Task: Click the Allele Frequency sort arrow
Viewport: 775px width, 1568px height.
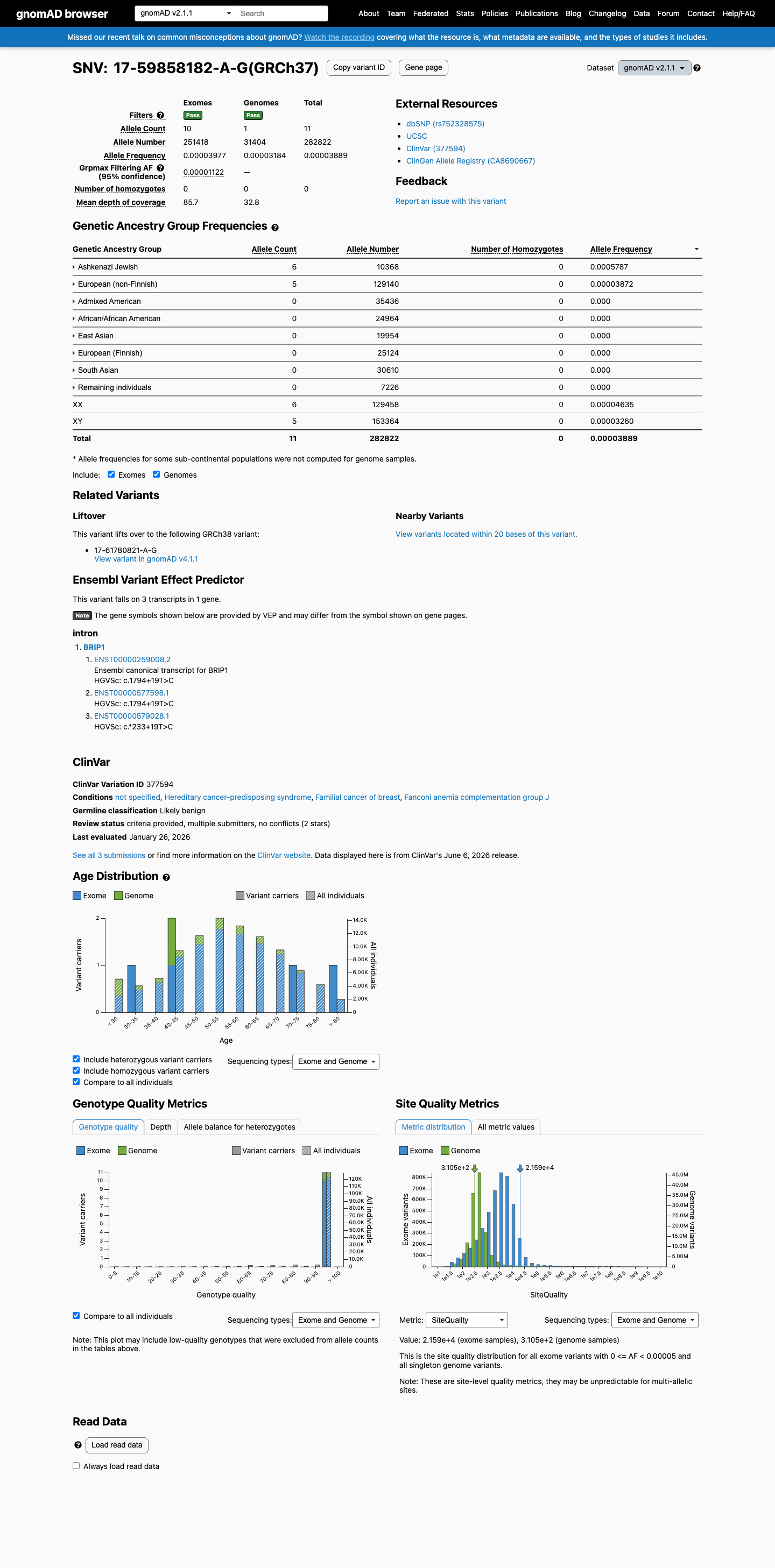Action: 696,249
